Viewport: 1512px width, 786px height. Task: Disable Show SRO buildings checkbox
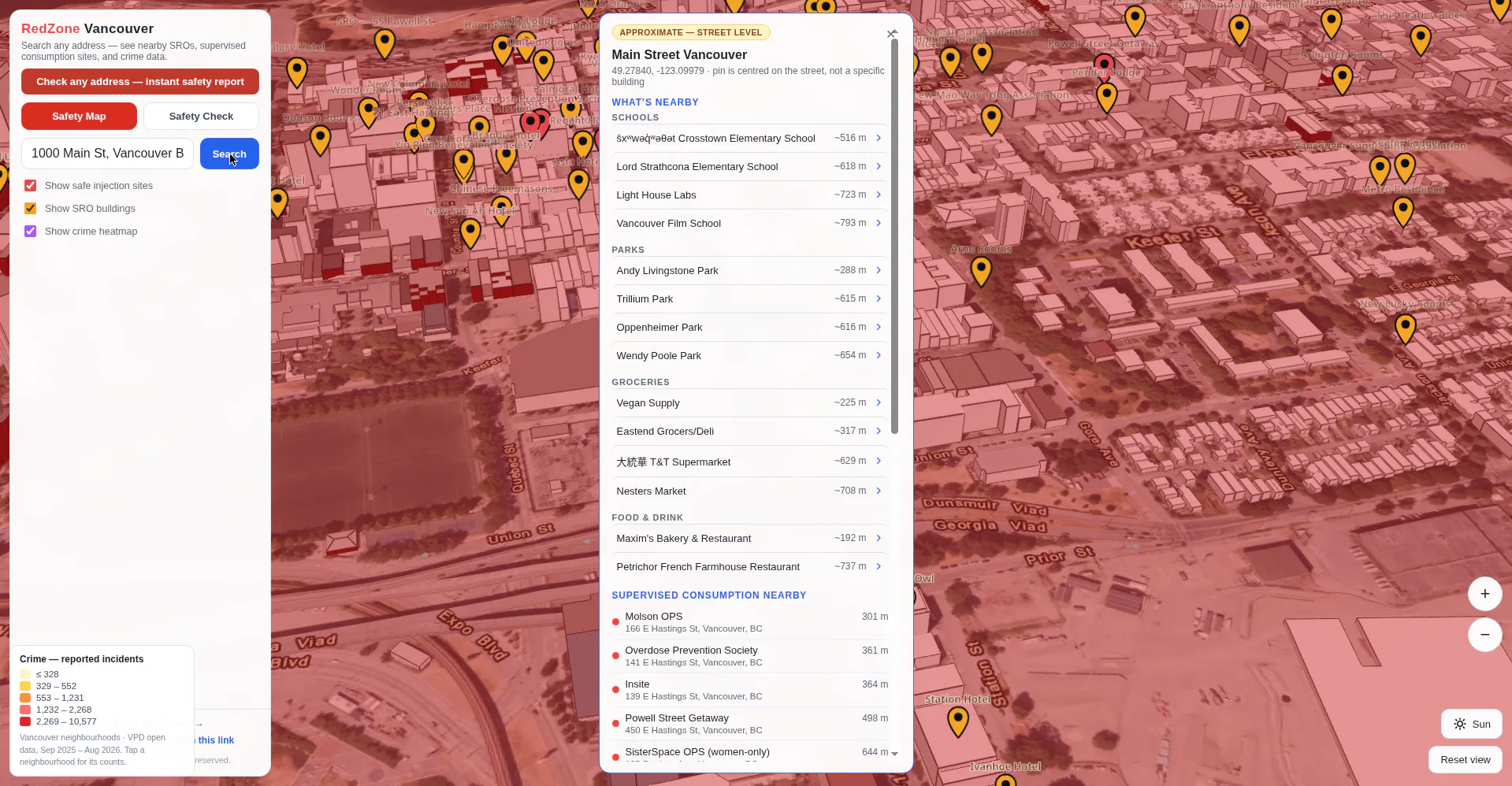point(31,209)
